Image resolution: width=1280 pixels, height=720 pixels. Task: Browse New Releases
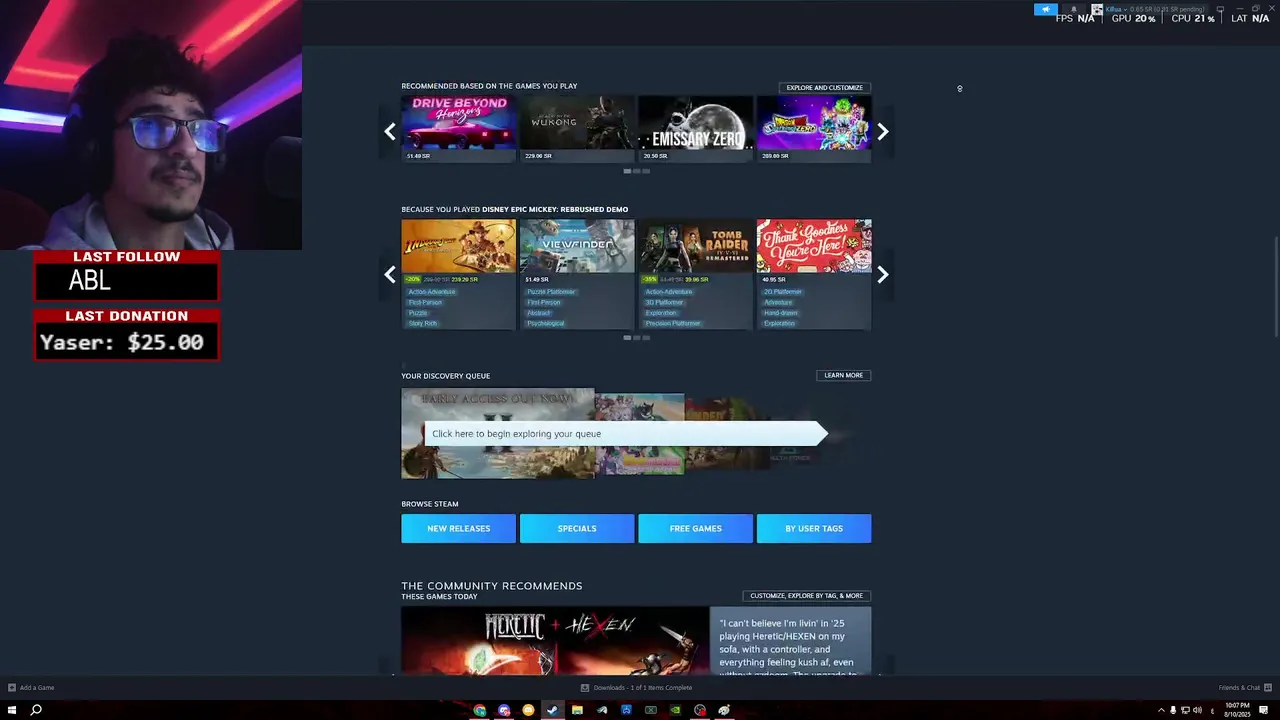[459, 528]
